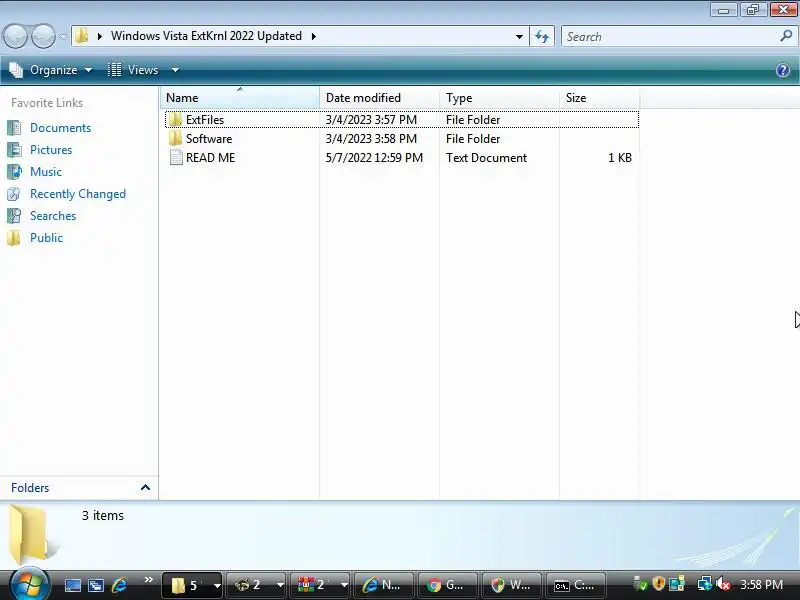800x600 pixels.
Task: Click the date 3/4/2023 3:57 PM cell
Action: pos(371,119)
